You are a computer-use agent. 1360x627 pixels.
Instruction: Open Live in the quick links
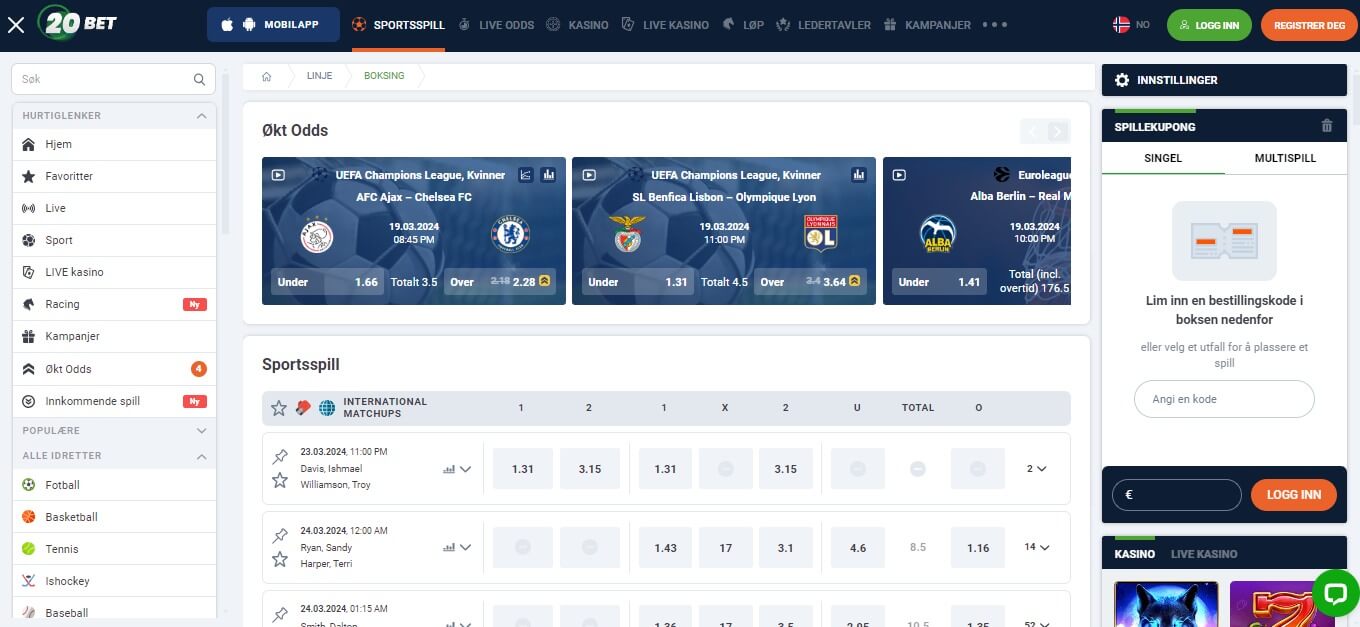[x=114, y=208]
